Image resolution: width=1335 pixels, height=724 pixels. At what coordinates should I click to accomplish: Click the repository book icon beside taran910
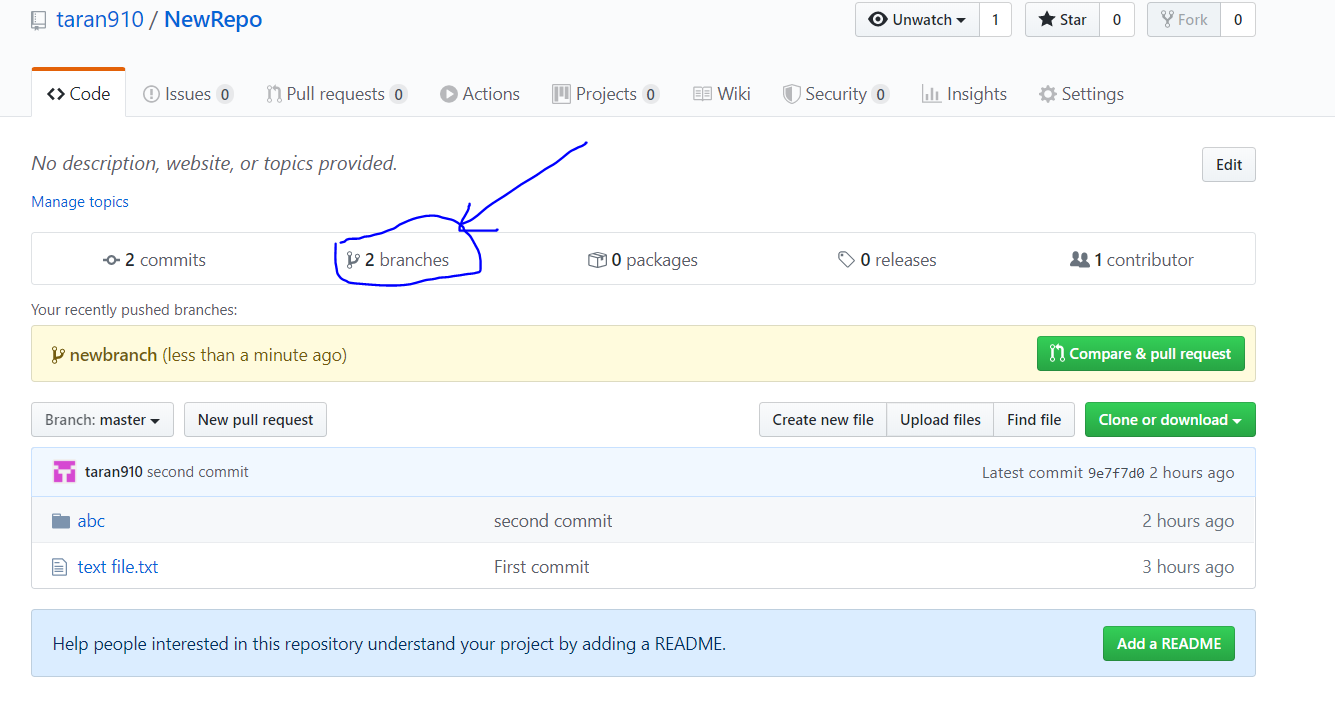pos(39,20)
